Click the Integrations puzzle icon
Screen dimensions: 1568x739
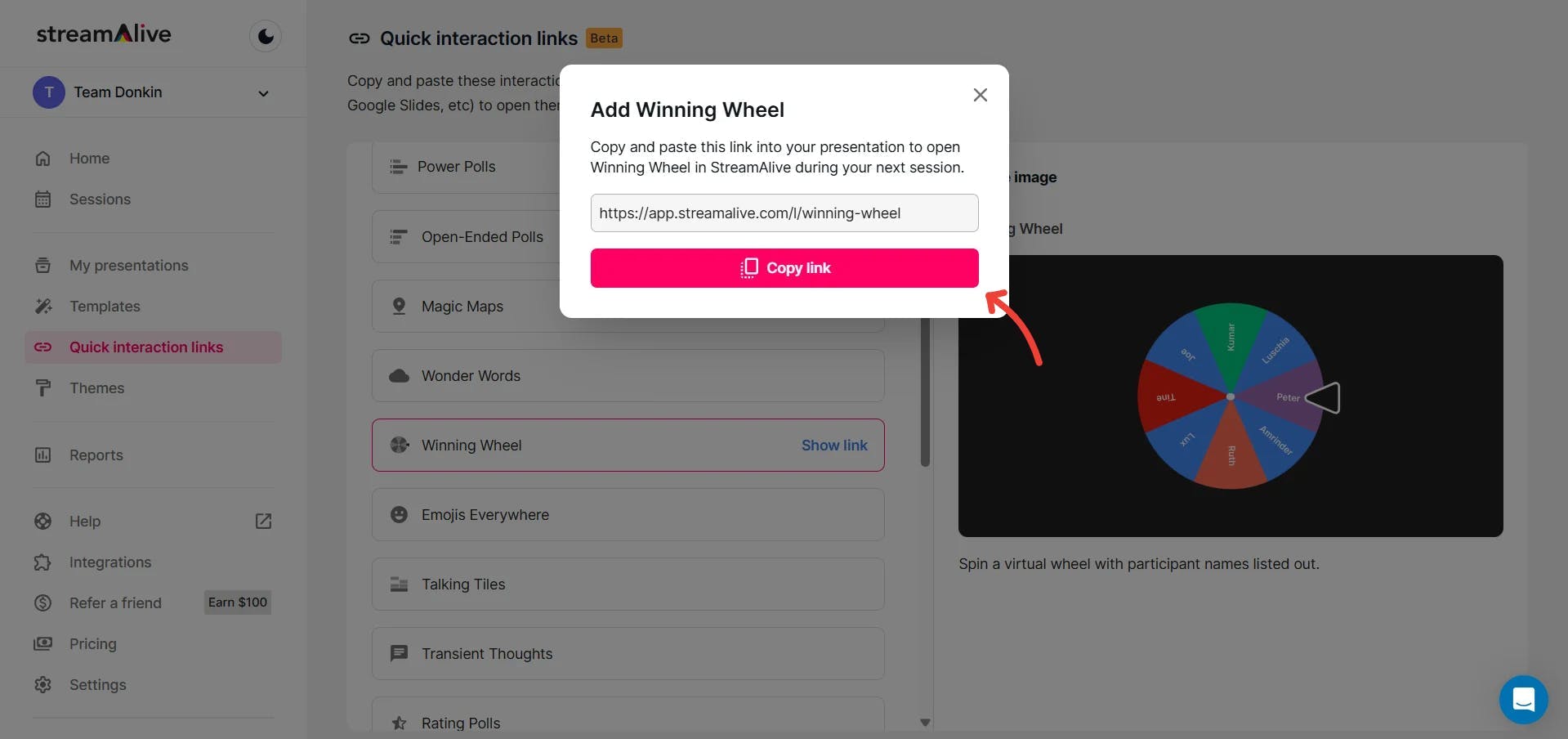pos(43,562)
